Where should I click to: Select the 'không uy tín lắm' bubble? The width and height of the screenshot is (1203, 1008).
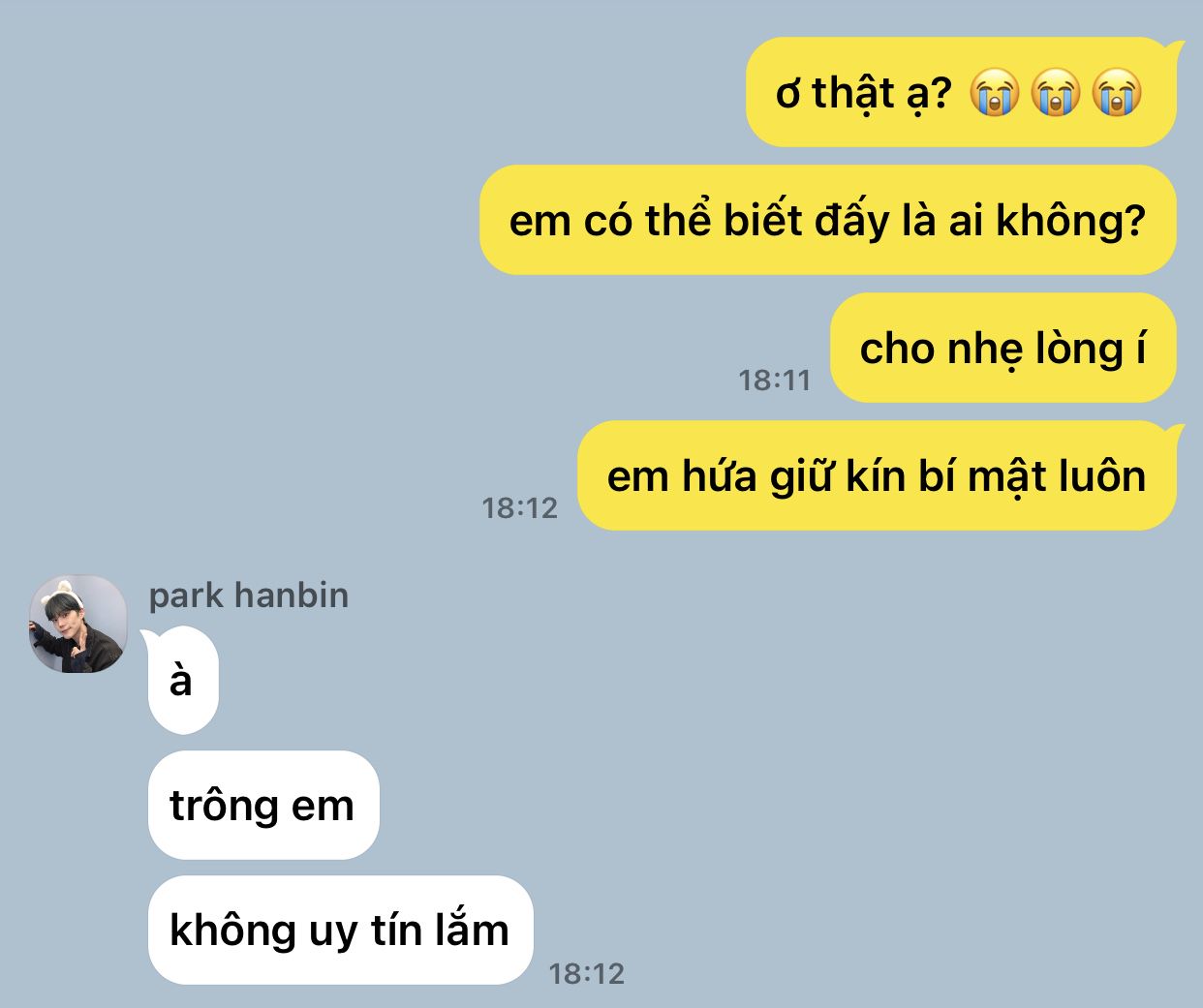point(340,930)
